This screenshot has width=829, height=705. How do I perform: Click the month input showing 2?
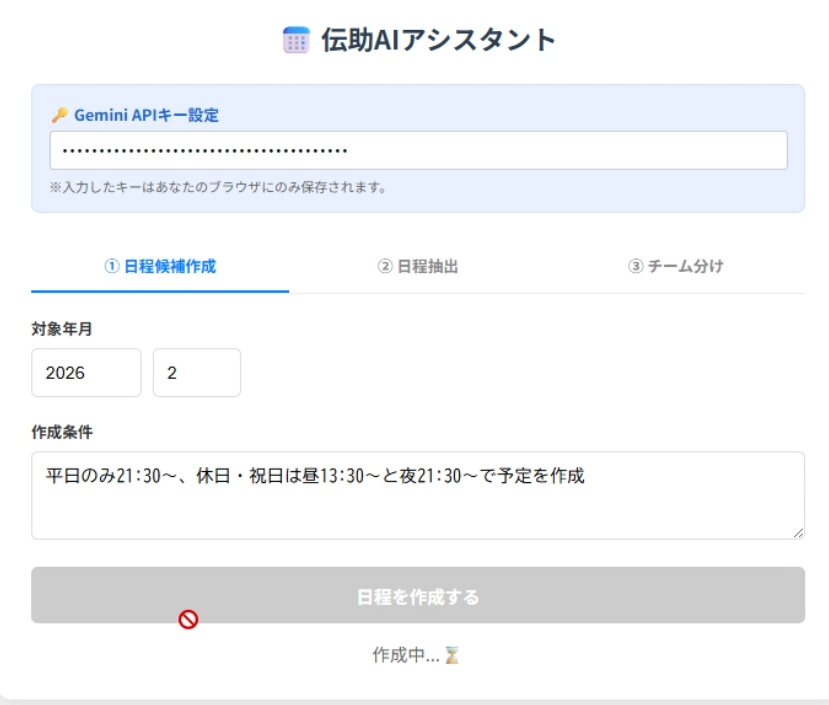pyautogui.click(x=196, y=372)
